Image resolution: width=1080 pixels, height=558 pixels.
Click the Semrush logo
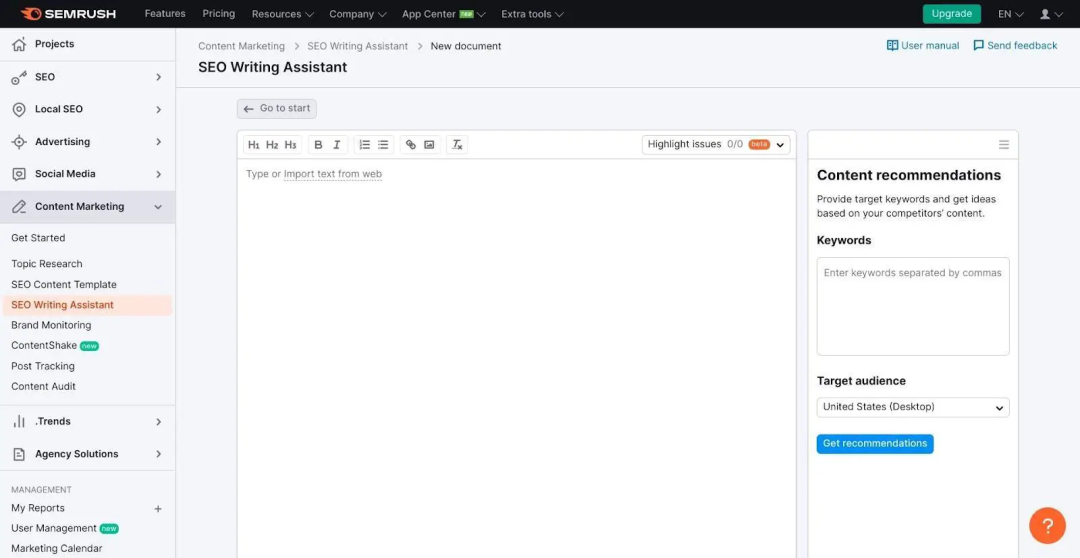[68, 14]
